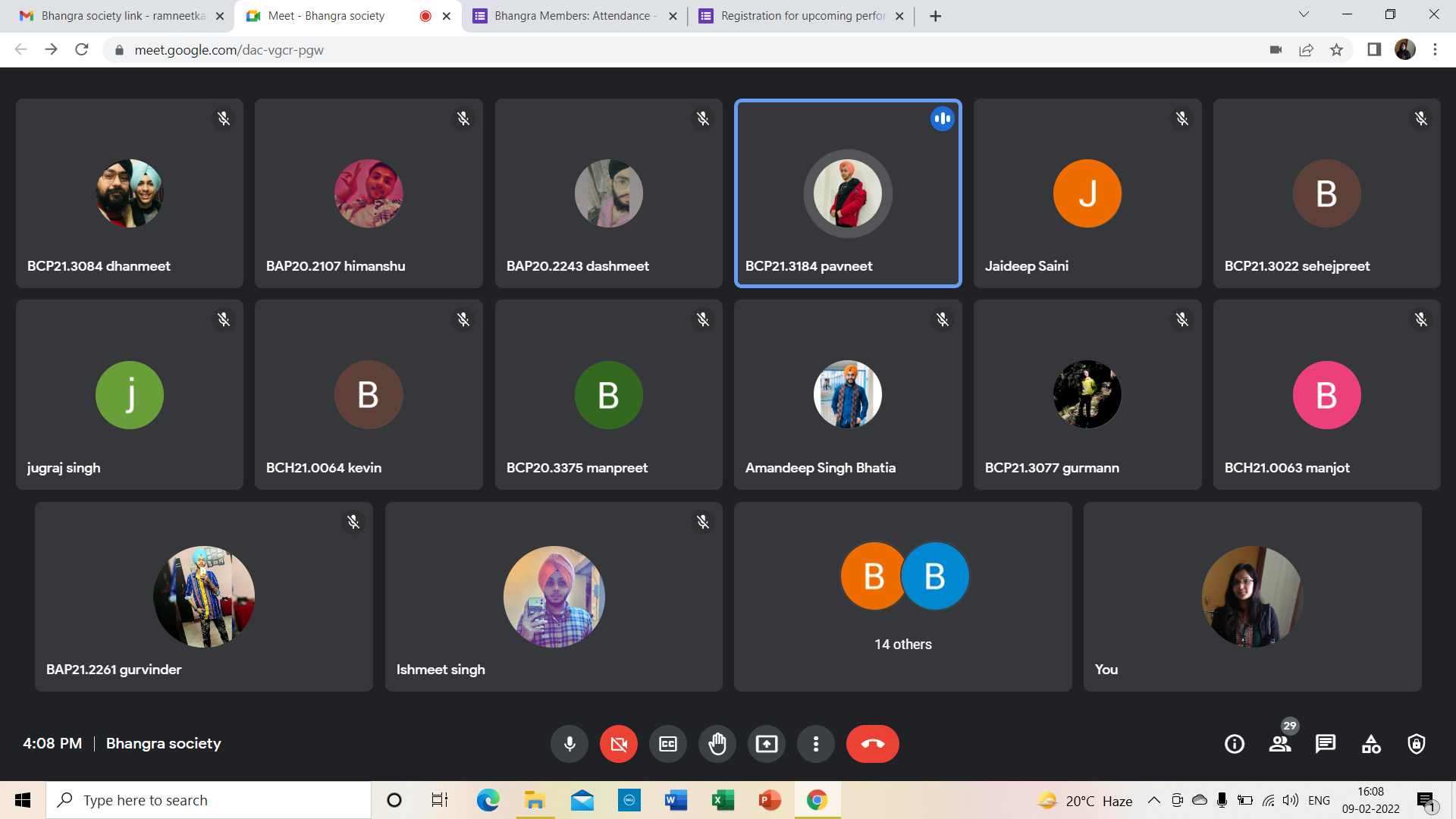Image resolution: width=1456 pixels, height=819 pixels.
Task: Leave the call with red hang-up button
Action: pyautogui.click(x=872, y=744)
